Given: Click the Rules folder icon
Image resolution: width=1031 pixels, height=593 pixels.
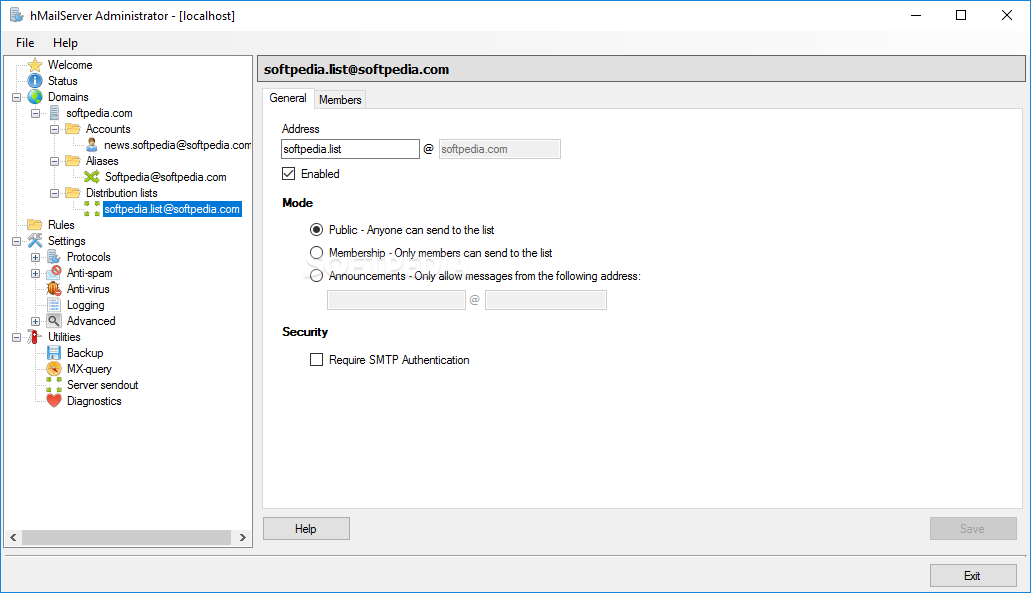Looking at the screenshot, I should click(35, 225).
